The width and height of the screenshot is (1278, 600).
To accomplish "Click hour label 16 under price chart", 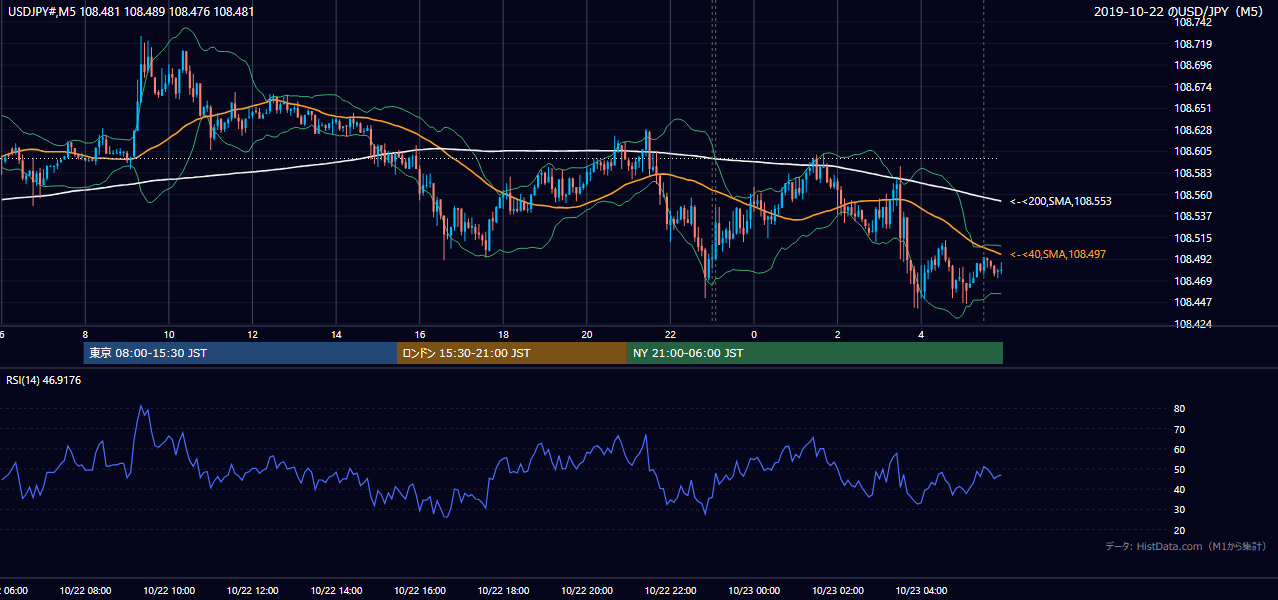I will (x=420, y=334).
